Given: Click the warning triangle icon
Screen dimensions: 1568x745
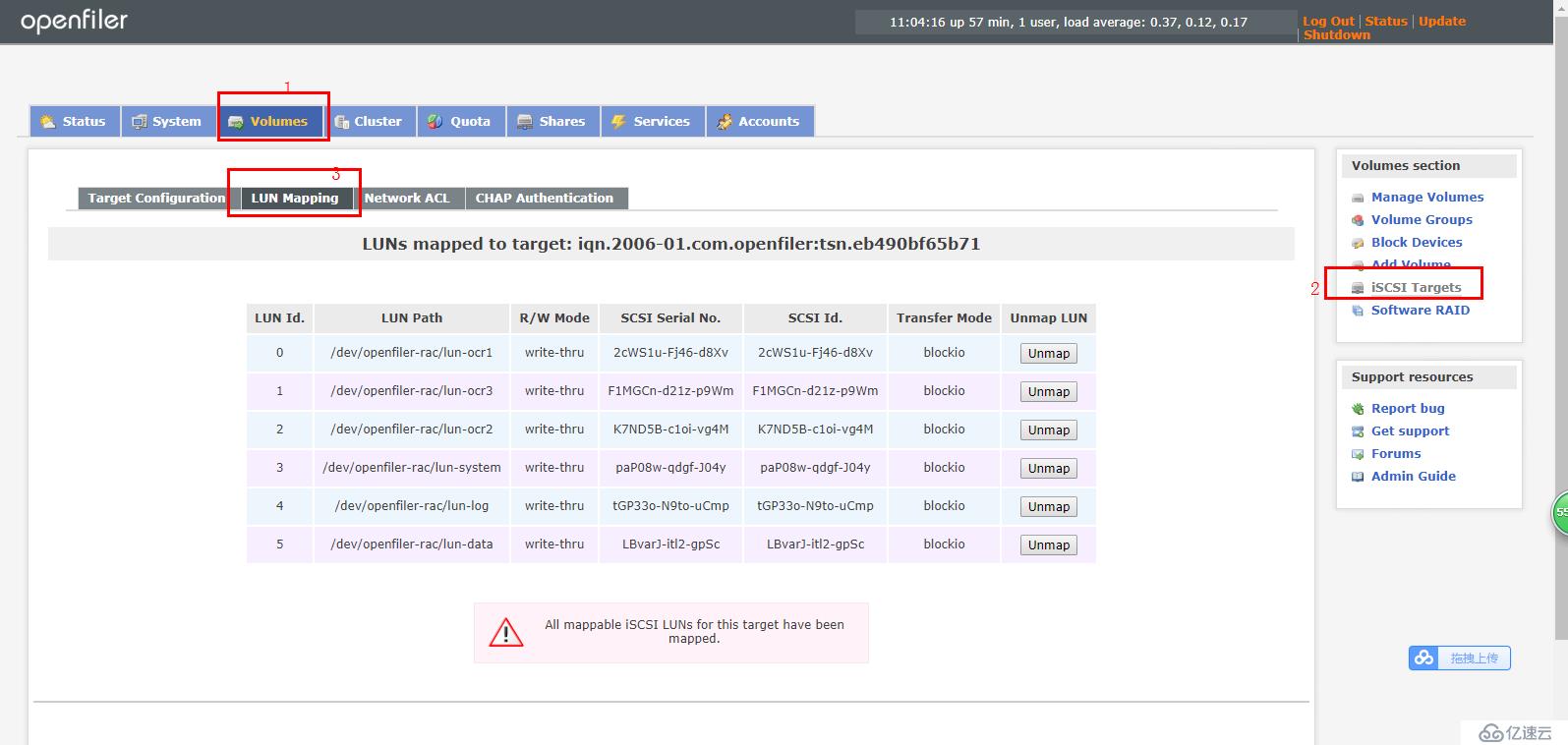Looking at the screenshot, I should pos(506,632).
